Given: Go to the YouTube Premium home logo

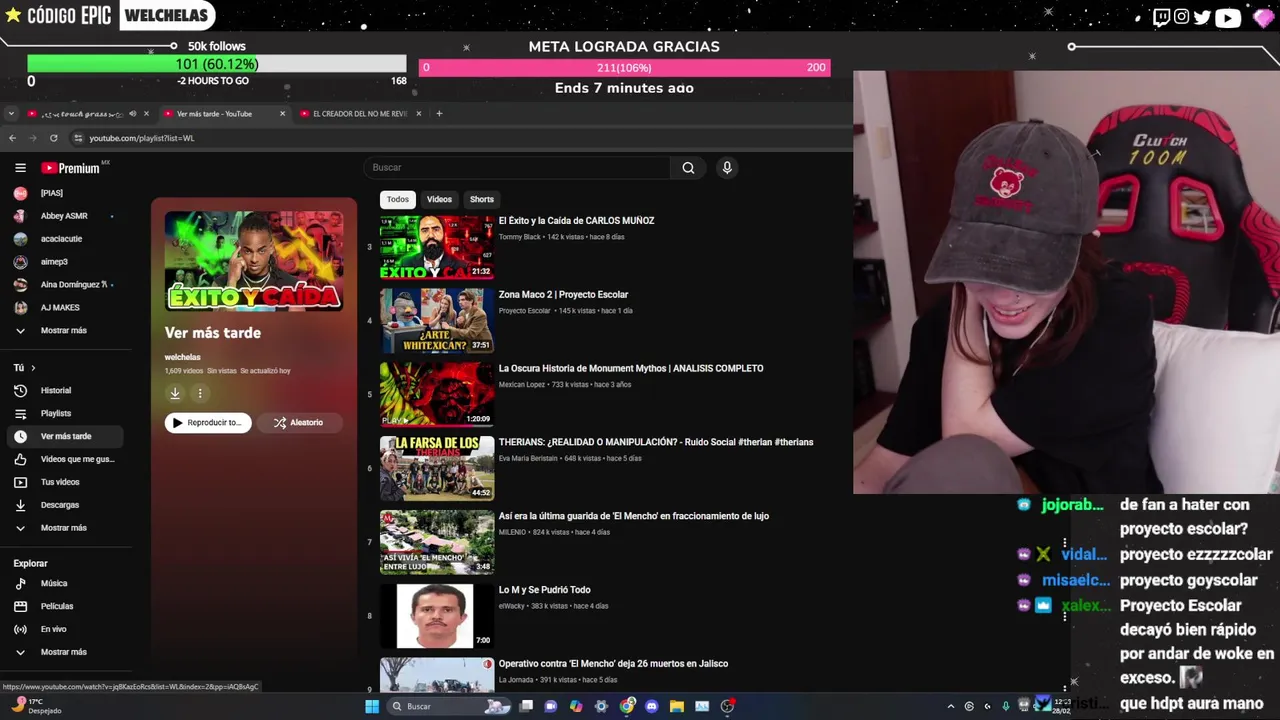Looking at the screenshot, I should click(x=70, y=168).
